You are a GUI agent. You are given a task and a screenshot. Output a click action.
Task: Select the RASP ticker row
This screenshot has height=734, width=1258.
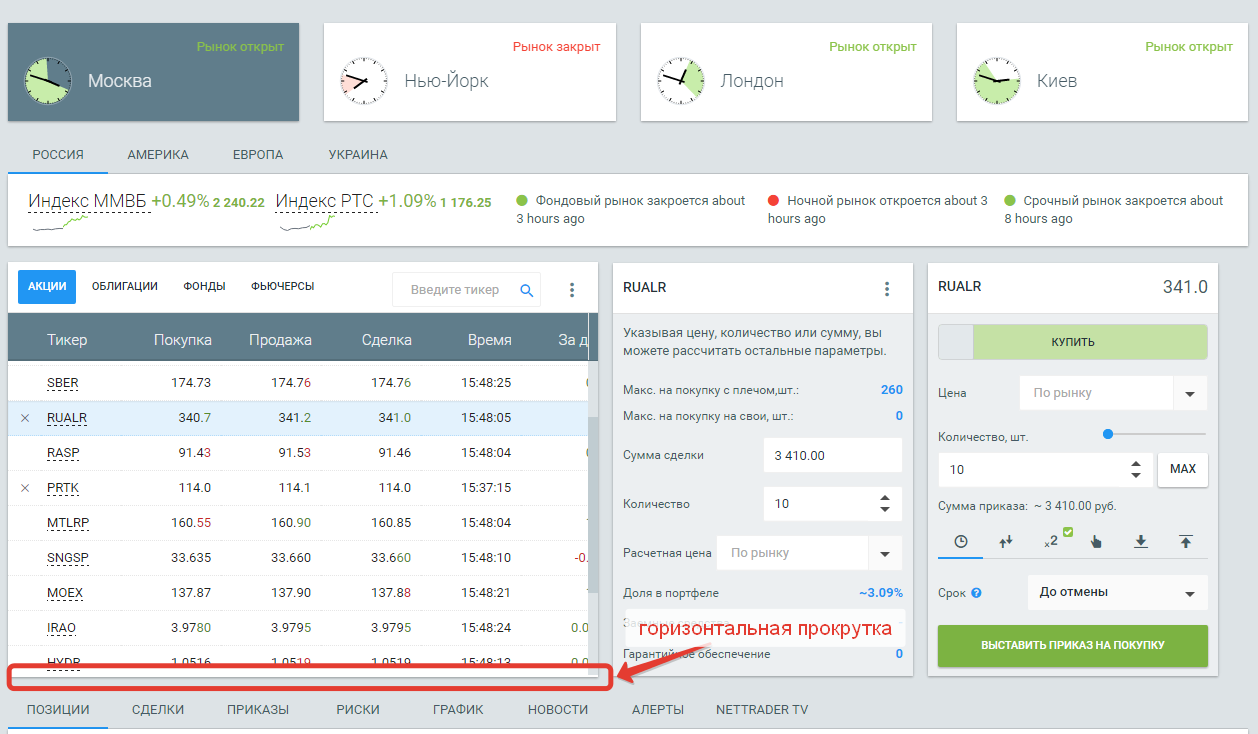[x=298, y=453]
